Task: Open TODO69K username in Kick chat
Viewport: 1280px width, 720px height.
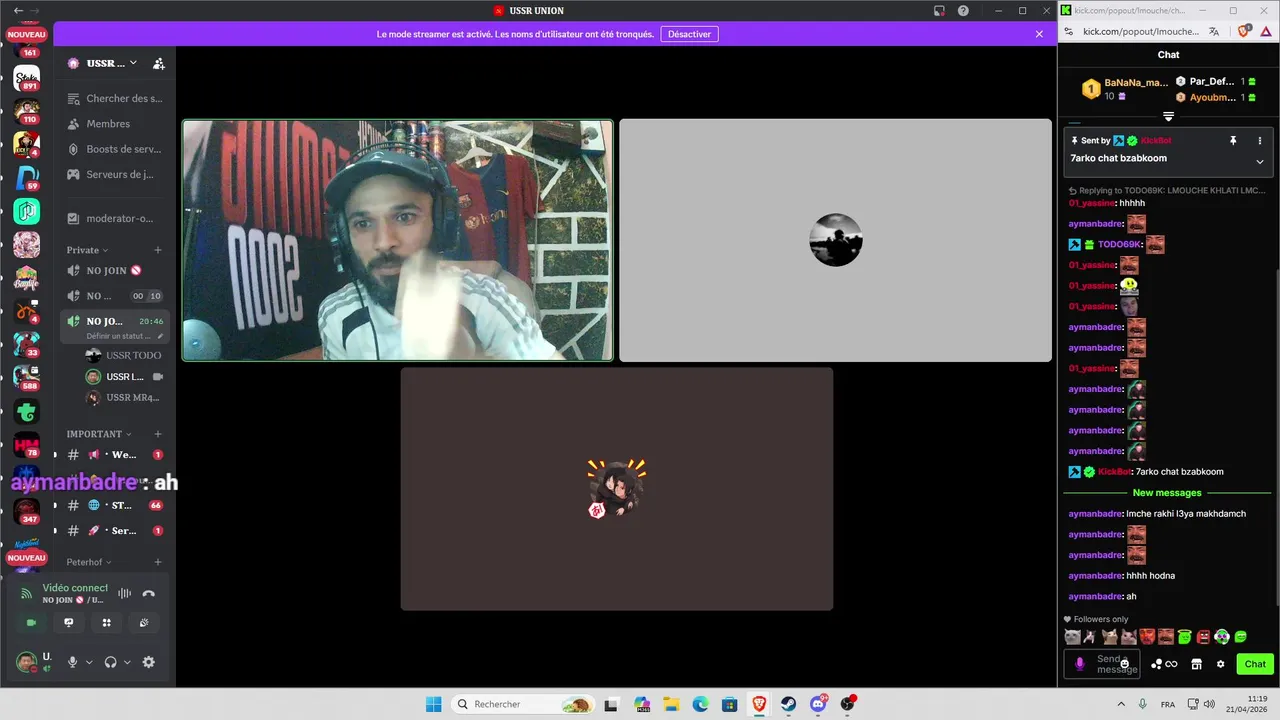Action: 1120,244
